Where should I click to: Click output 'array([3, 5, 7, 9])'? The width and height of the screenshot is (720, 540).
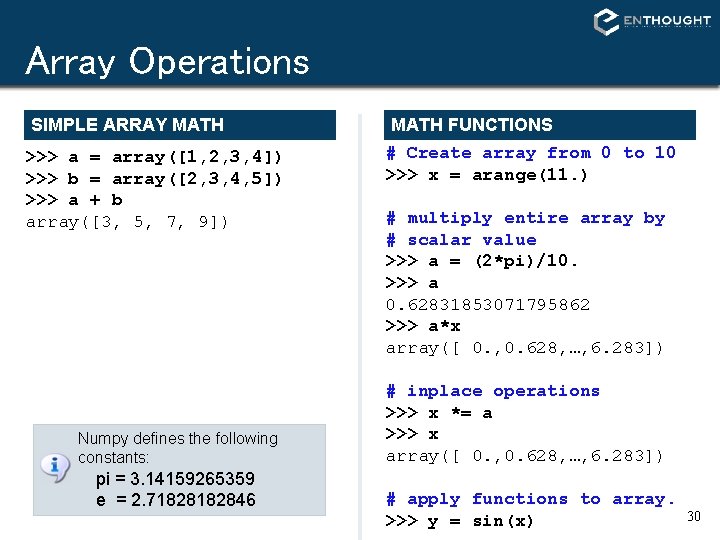[x=127, y=222]
